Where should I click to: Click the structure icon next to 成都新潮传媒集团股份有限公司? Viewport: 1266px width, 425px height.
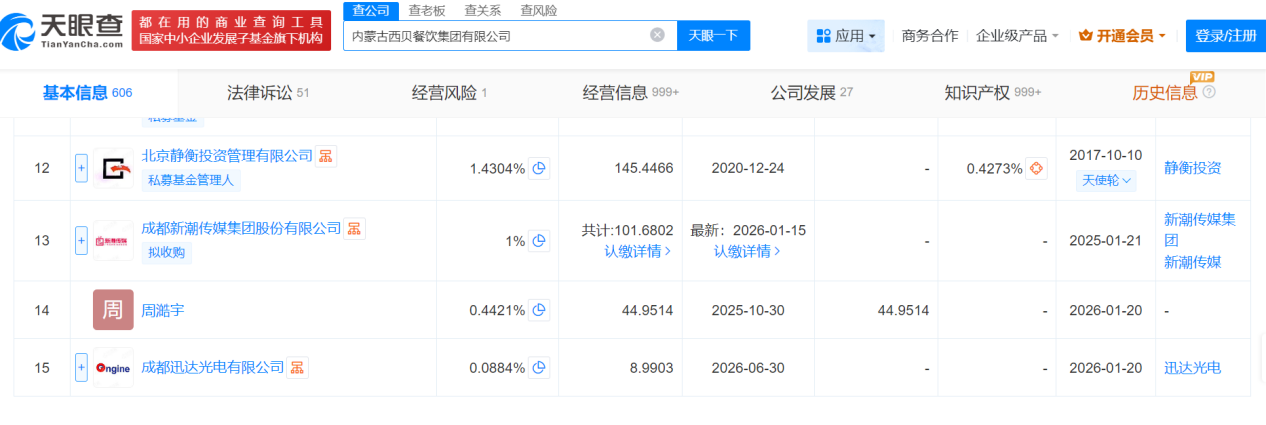pyautogui.click(x=354, y=229)
